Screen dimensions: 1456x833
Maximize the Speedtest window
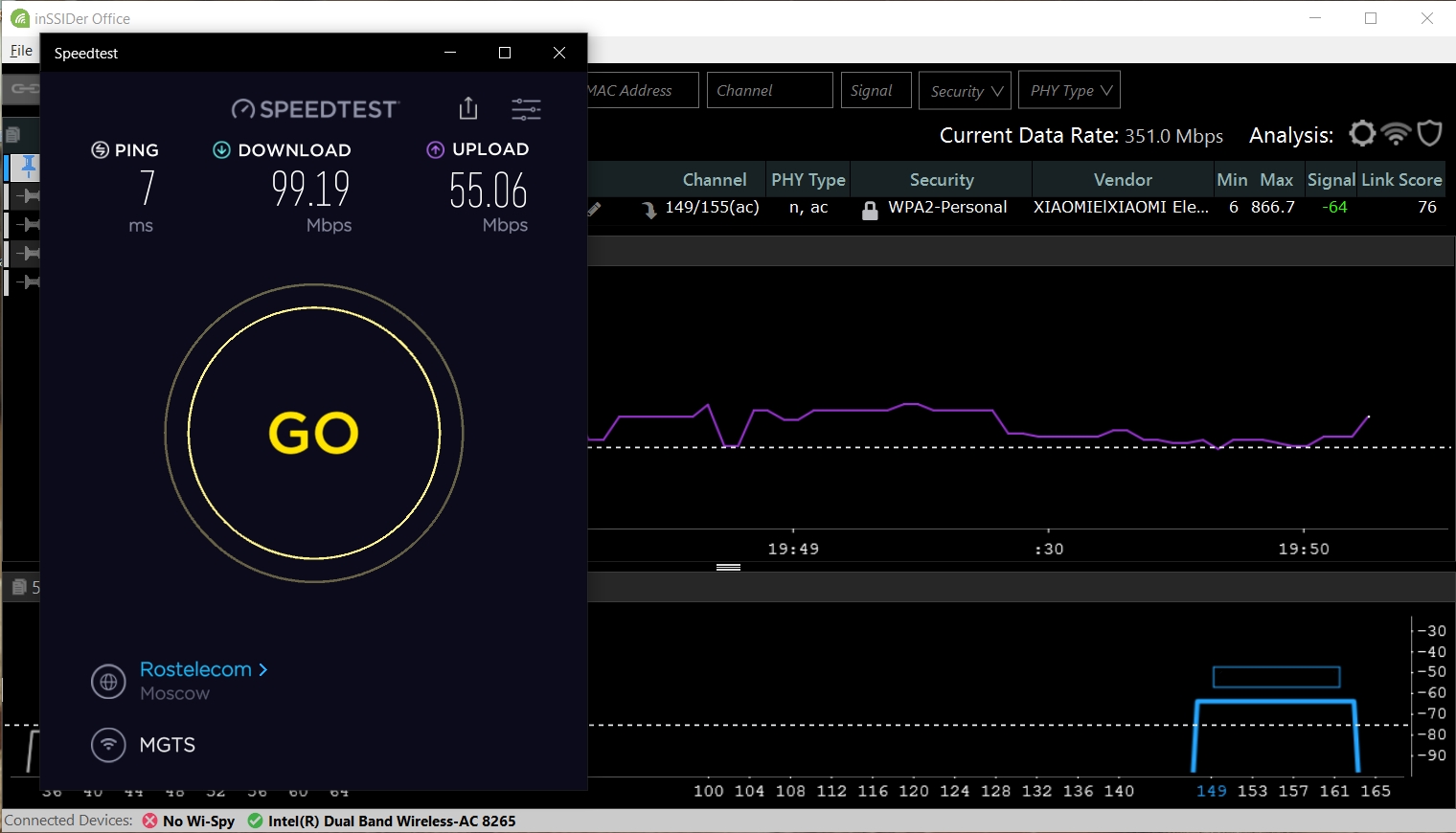coord(505,53)
